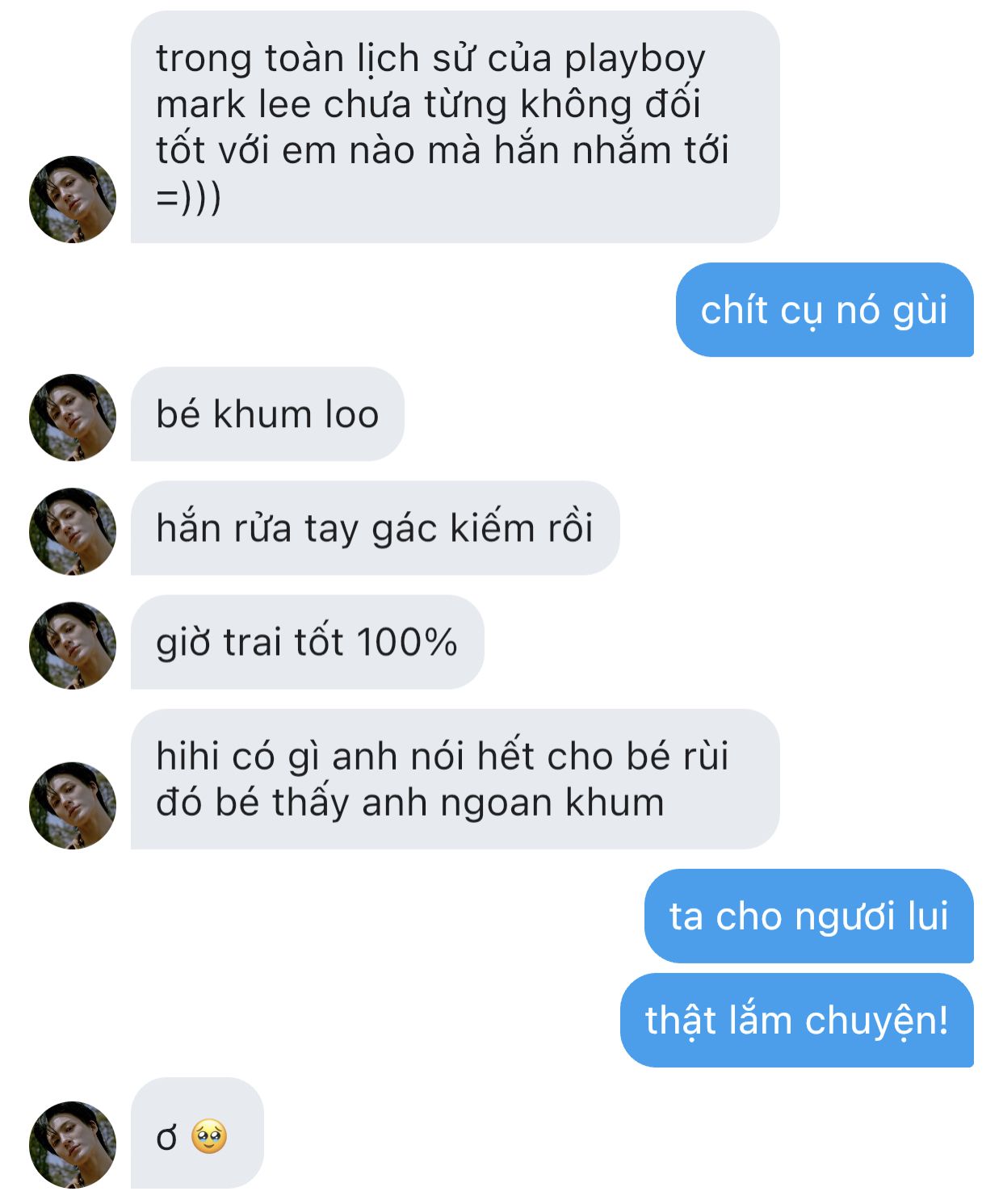The width and height of the screenshot is (1003, 1204).
Task: Tap avatar beside the pleading emoji message
Action: pos(73,1144)
